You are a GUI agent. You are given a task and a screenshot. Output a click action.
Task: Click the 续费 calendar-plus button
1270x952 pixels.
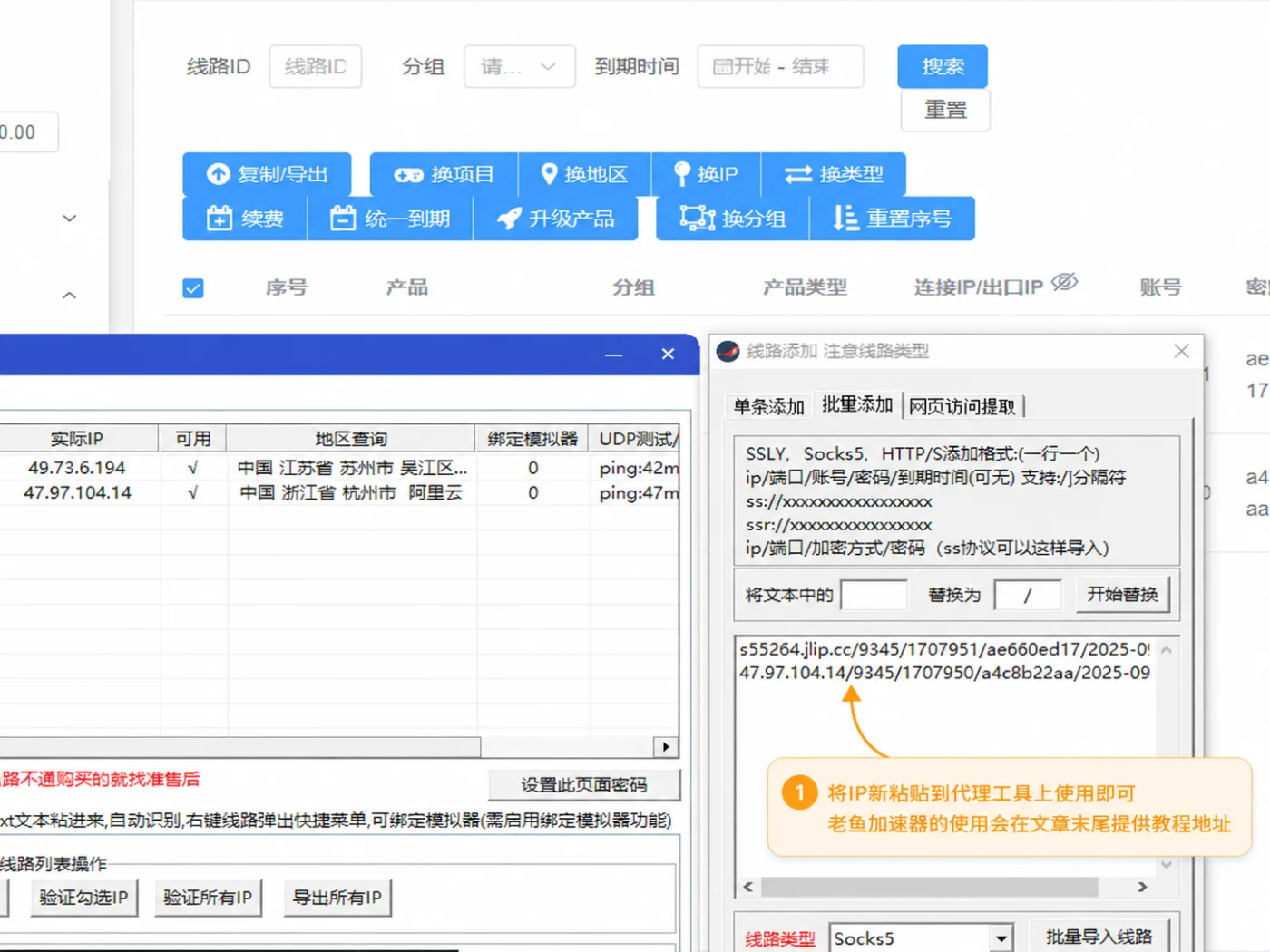(x=245, y=219)
